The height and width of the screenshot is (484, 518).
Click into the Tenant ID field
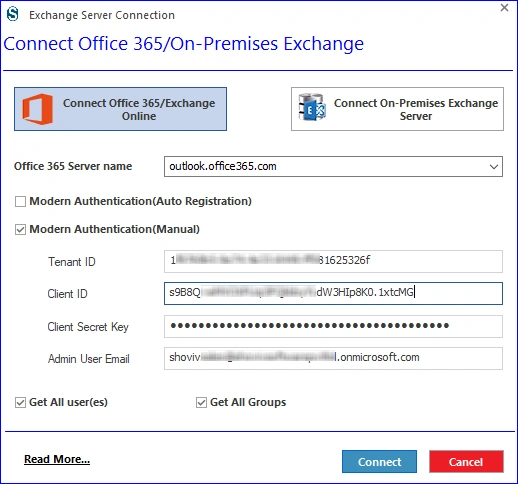pos(333,261)
